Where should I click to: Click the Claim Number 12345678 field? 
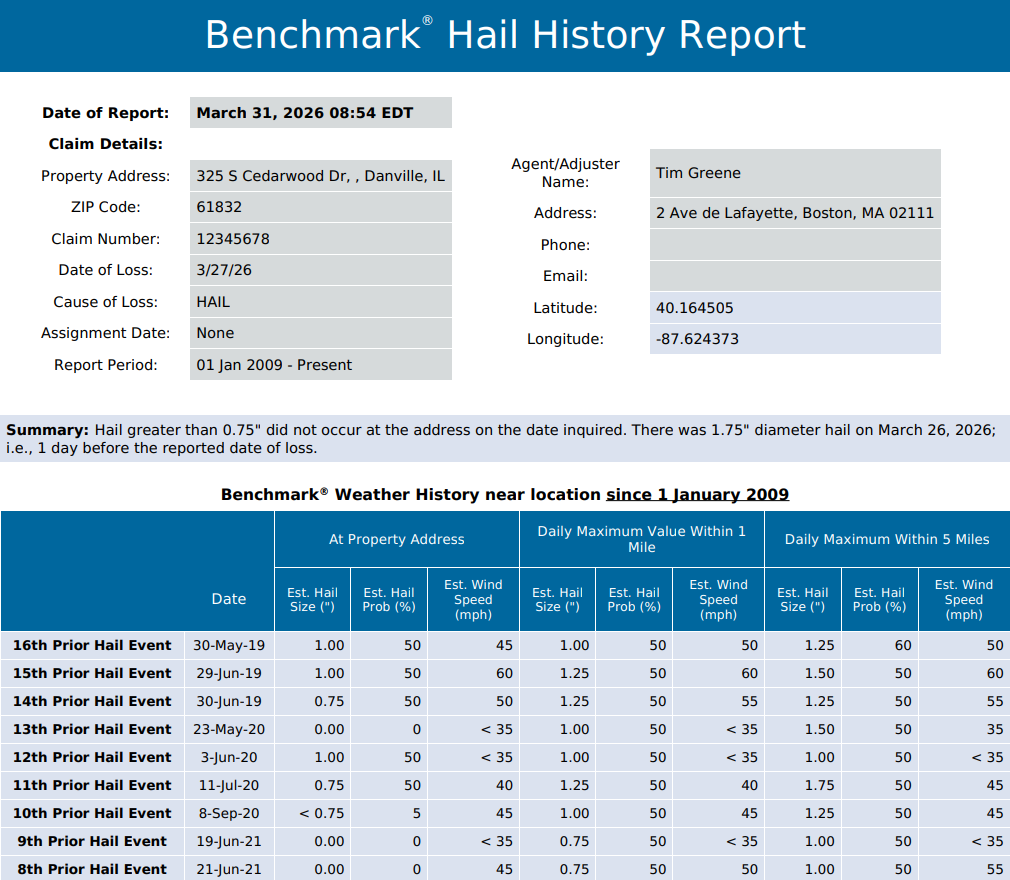pyautogui.click(x=320, y=238)
